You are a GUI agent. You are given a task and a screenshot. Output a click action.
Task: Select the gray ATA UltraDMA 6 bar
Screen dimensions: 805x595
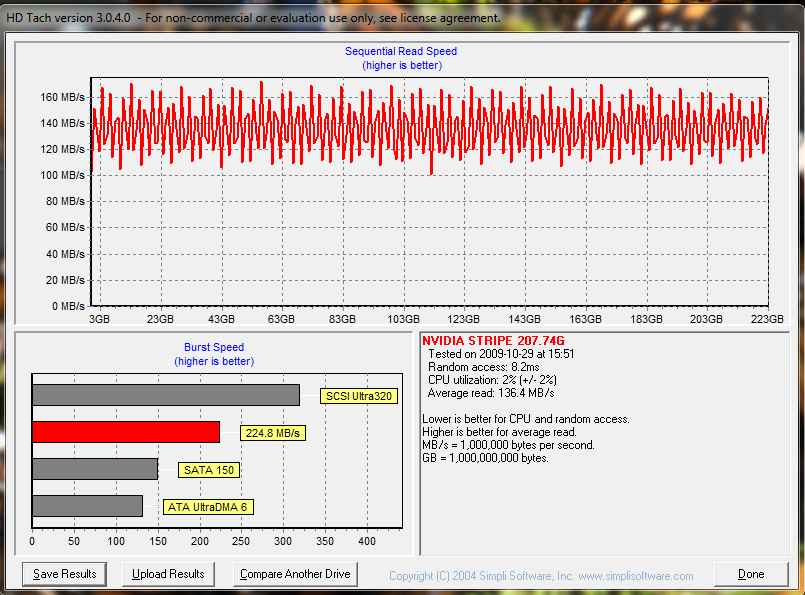tap(87, 506)
